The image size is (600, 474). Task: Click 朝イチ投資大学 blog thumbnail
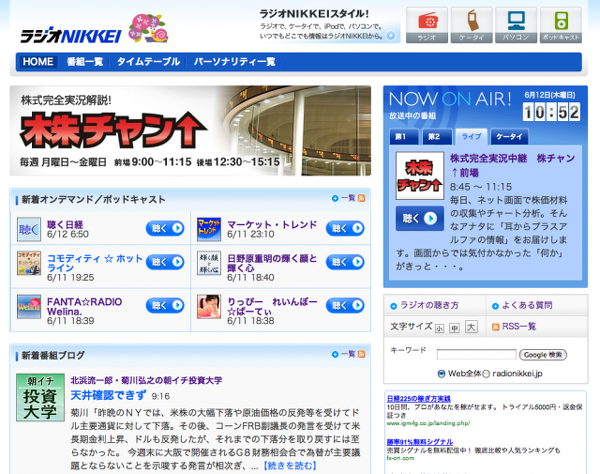40,397
